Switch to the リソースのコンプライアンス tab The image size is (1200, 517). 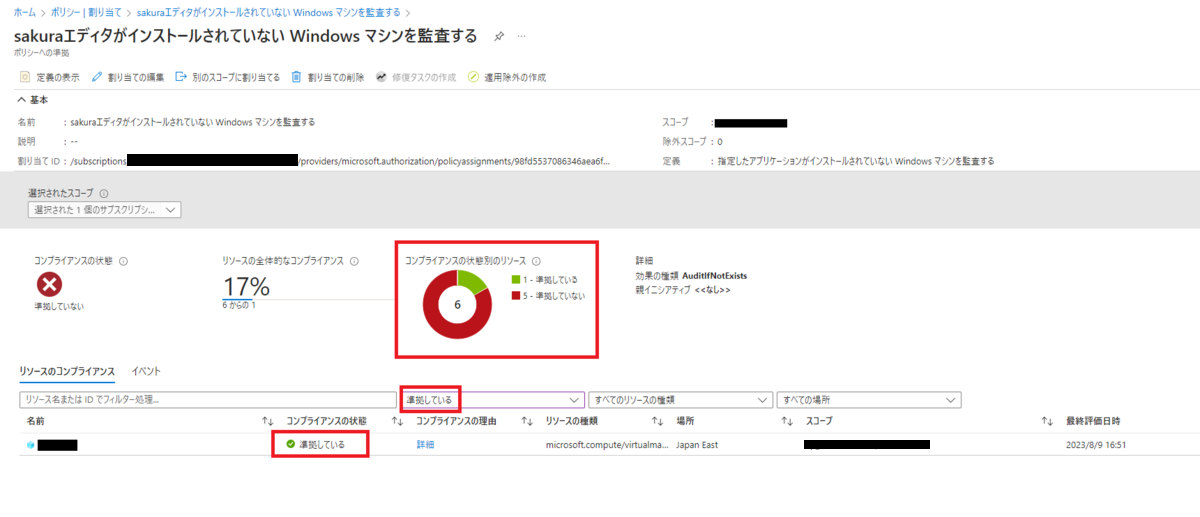coord(67,371)
